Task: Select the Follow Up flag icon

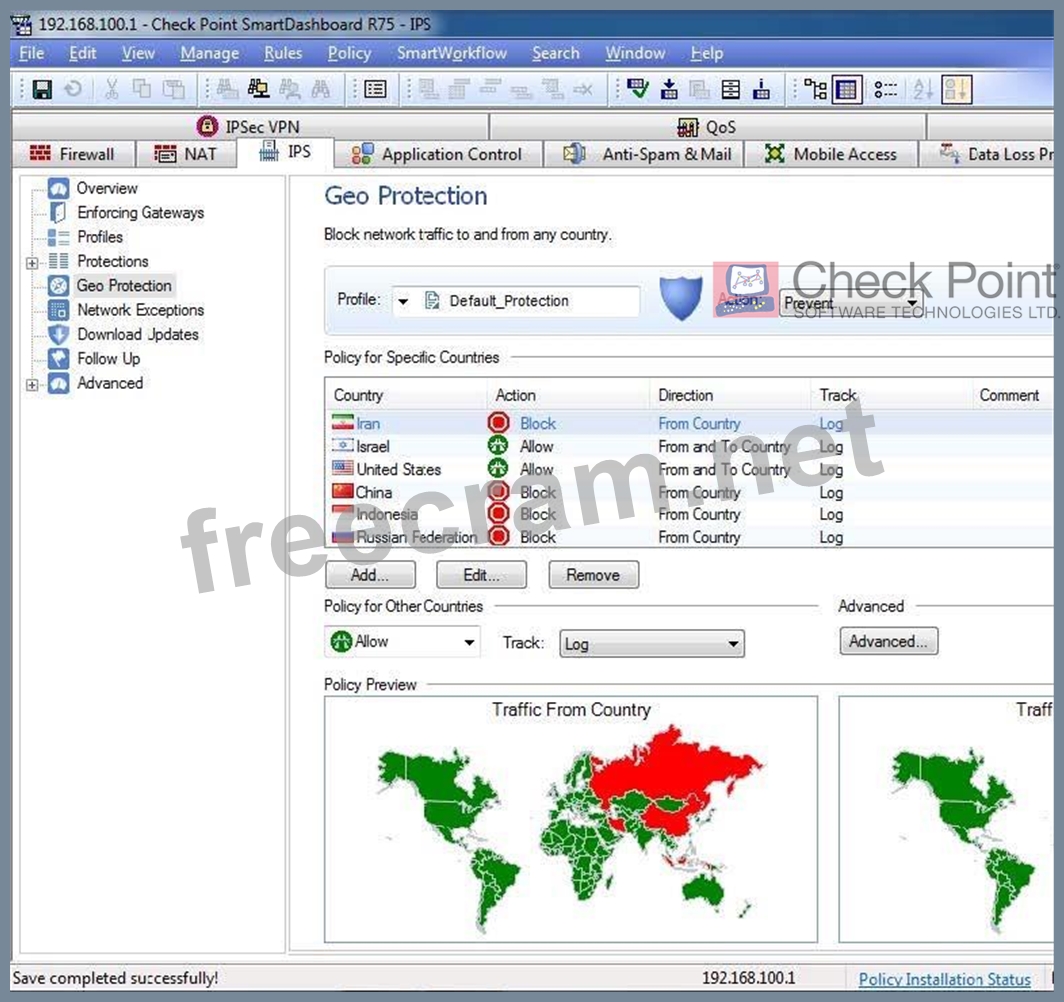Action: click(58, 359)
